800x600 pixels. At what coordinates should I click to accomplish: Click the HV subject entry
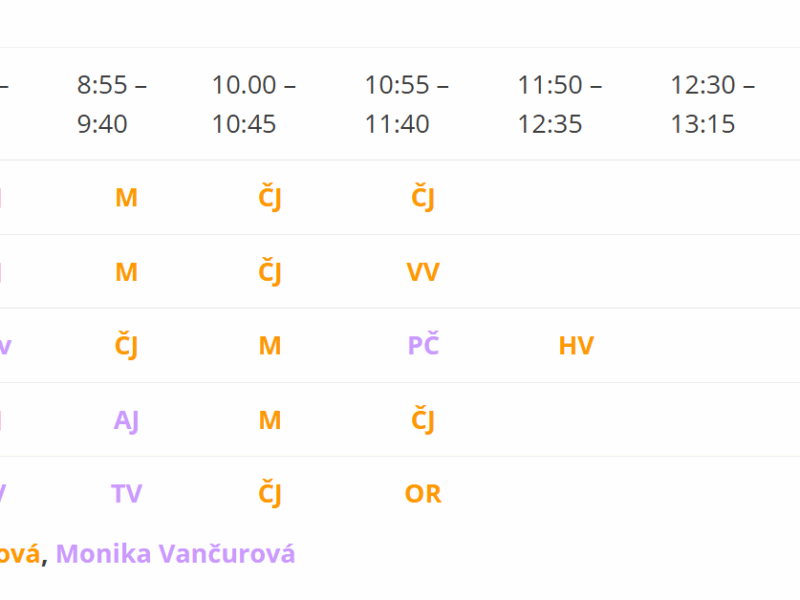576,346
